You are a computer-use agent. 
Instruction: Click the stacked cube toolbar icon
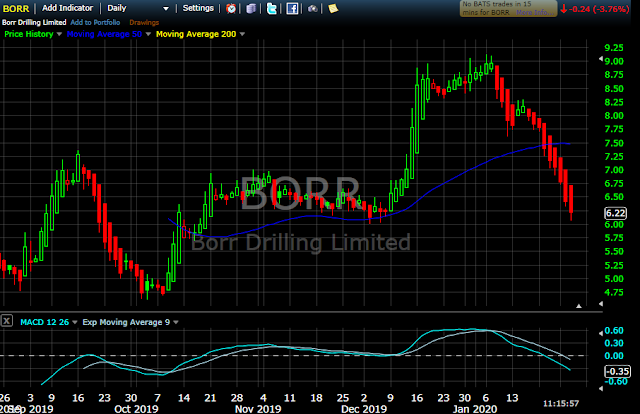click(251, 9)
